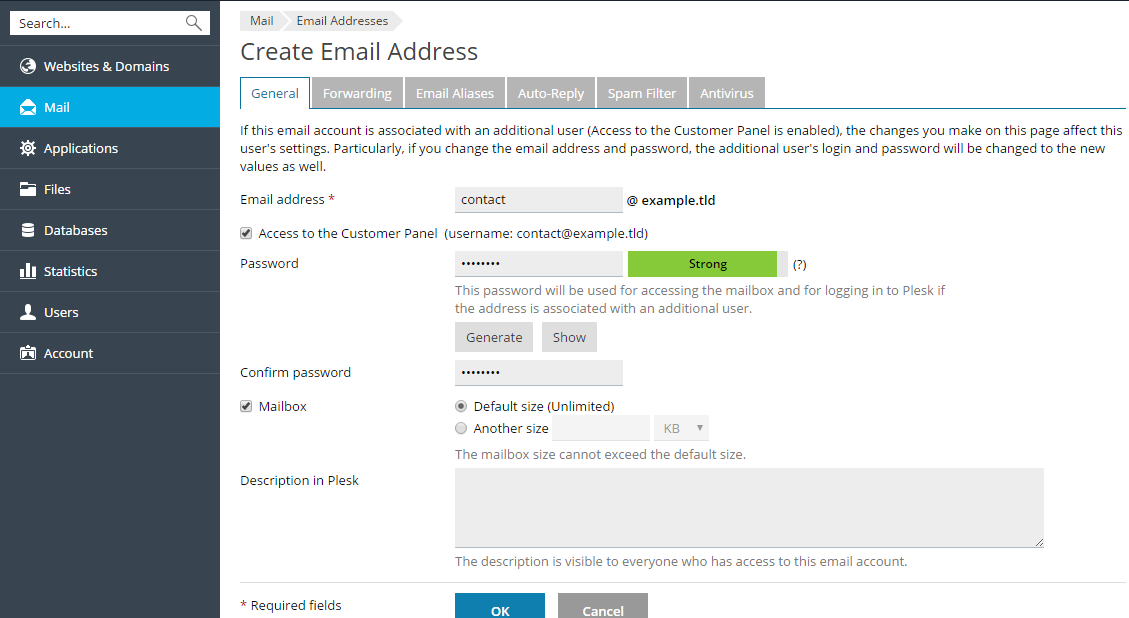This screenshot has height=618, width=1129.
Task: Click the search magnifier icon
Action: click(194, 23)
